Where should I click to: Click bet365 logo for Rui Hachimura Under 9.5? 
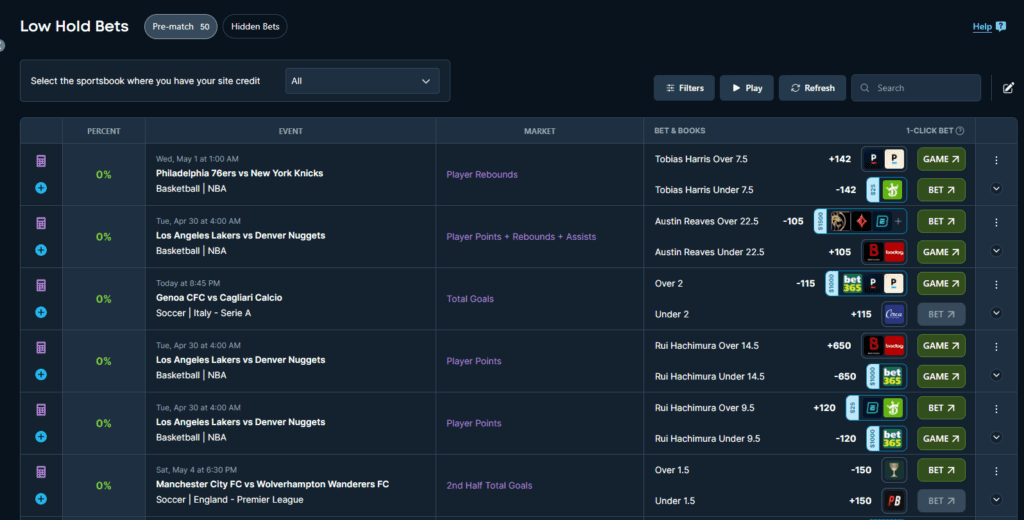click(x=892, y=438)
